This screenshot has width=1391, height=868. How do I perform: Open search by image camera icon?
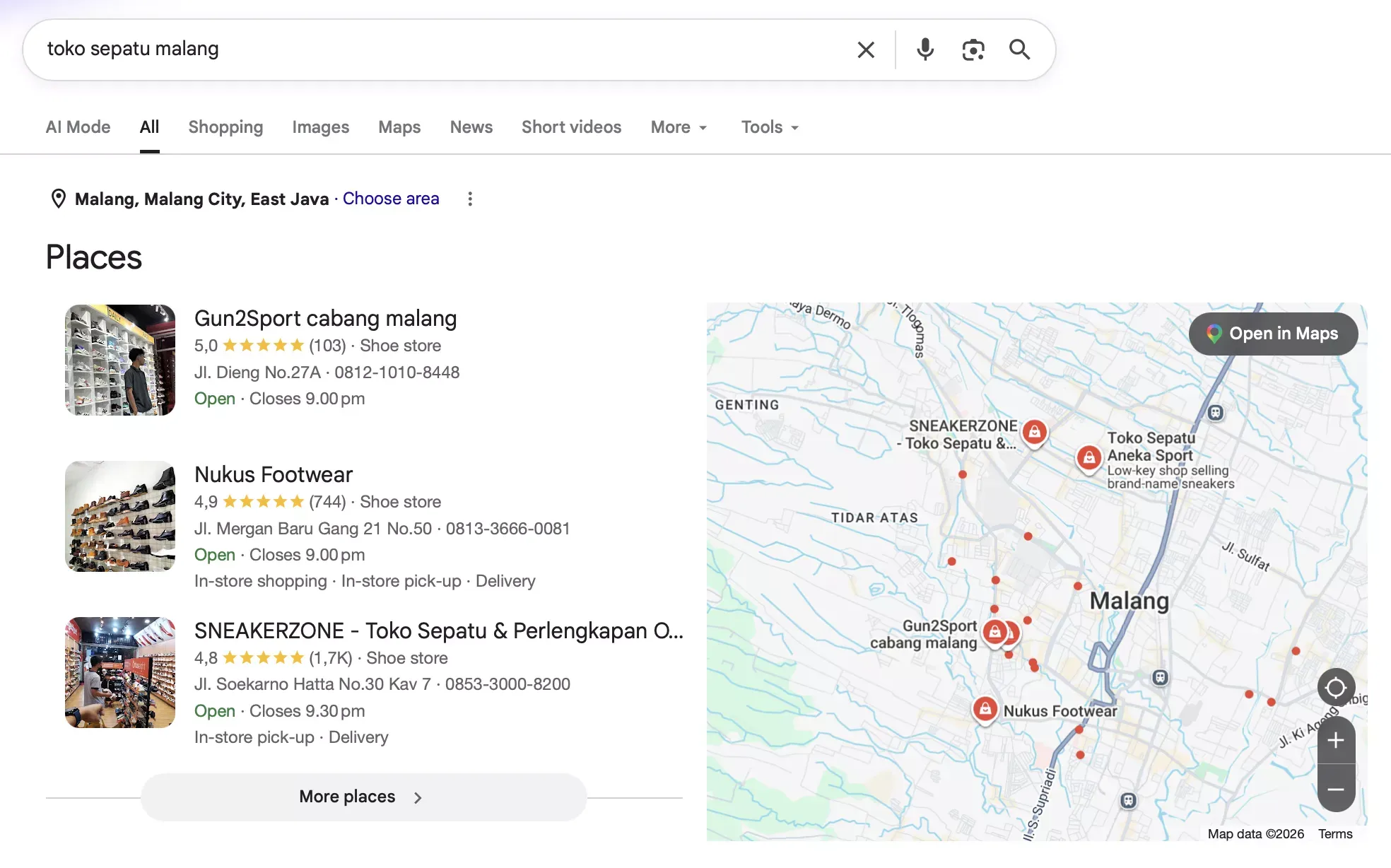[973, 49]
